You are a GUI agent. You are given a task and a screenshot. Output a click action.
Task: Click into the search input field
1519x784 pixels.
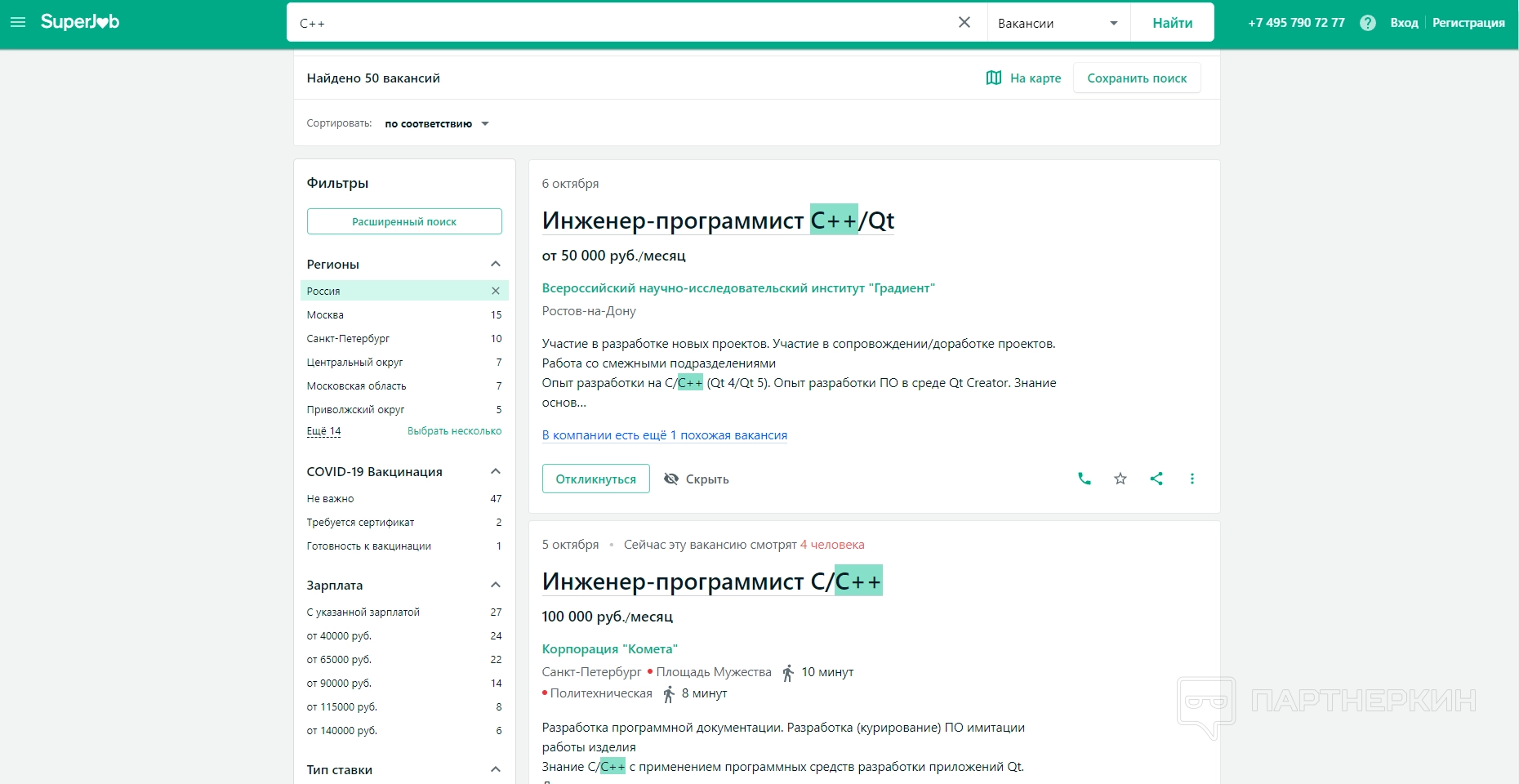click(x=621, y=23)
